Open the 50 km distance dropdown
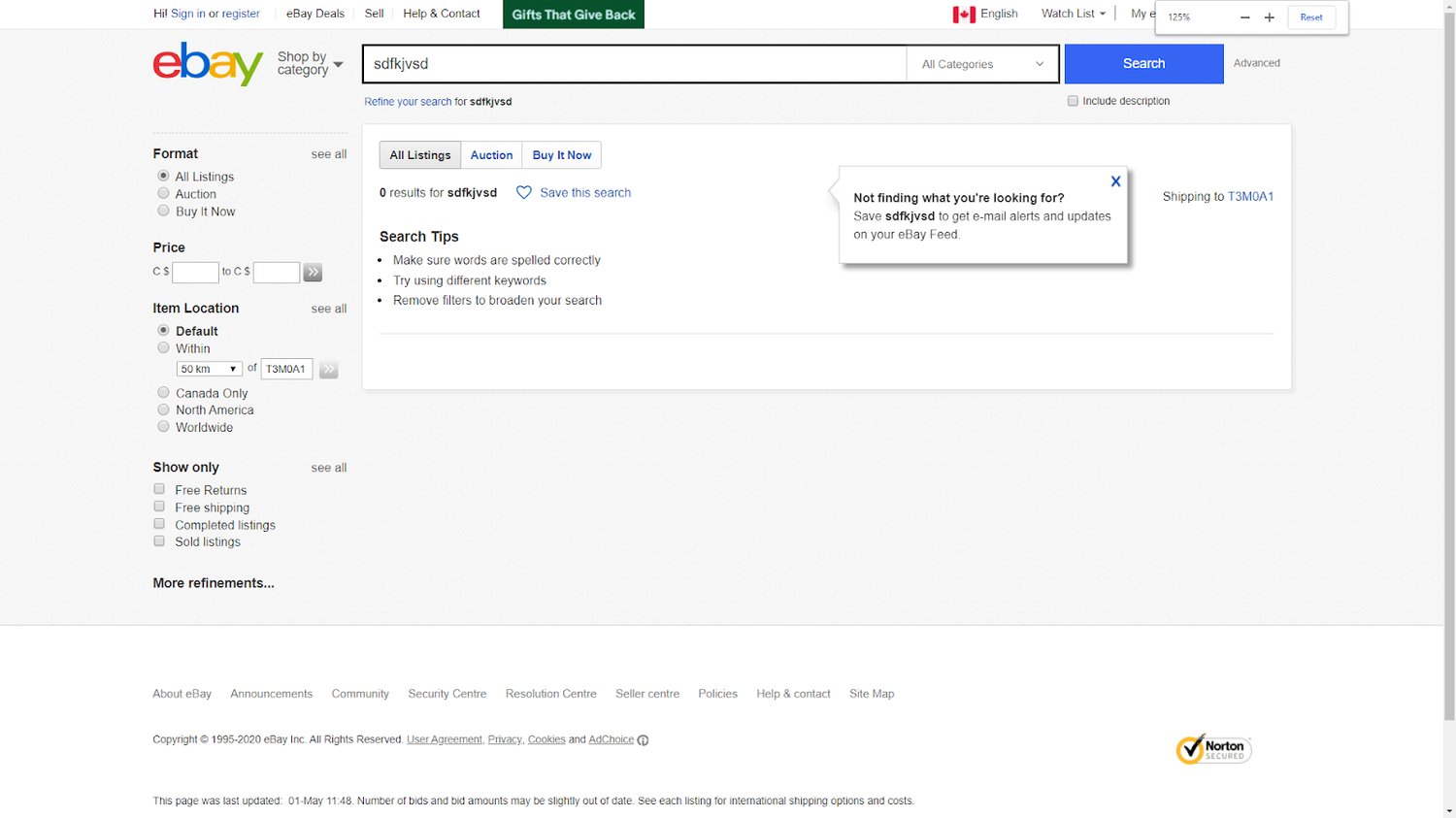Image resolution: width=1456 pixels, height=818 pixels. pos(209,369)
